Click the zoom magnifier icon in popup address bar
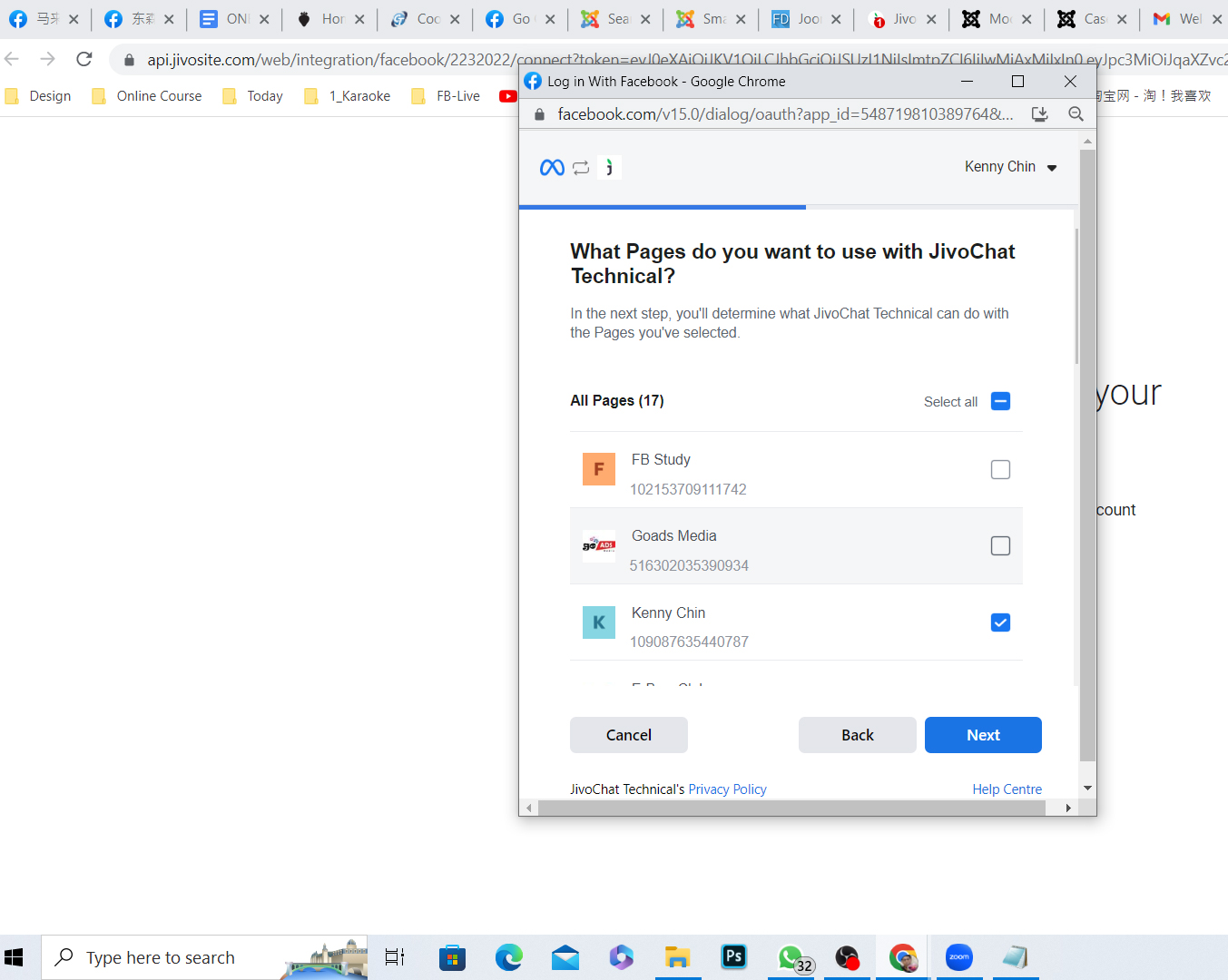 (1076, 114)
